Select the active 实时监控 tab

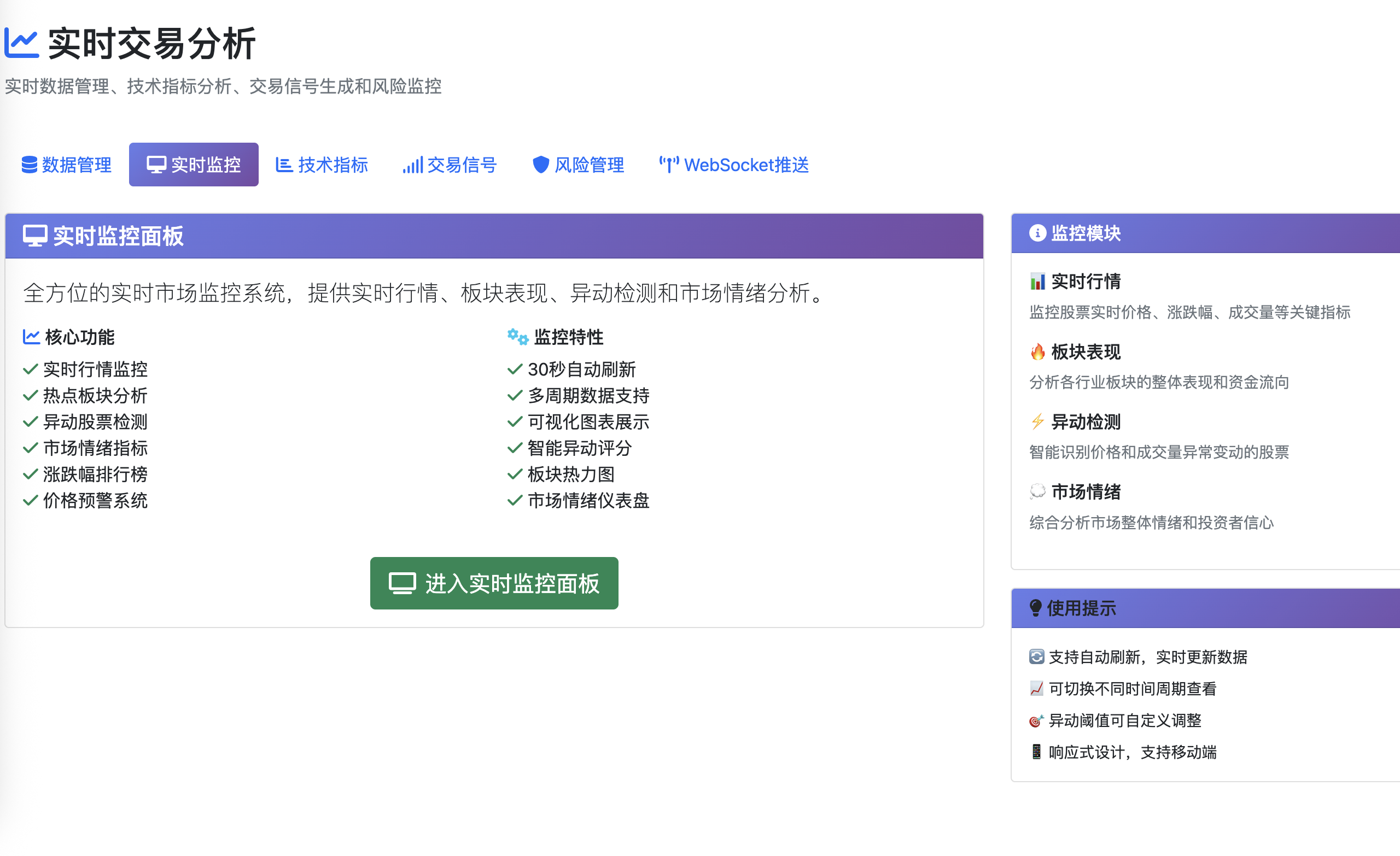[x=194, y=165]
